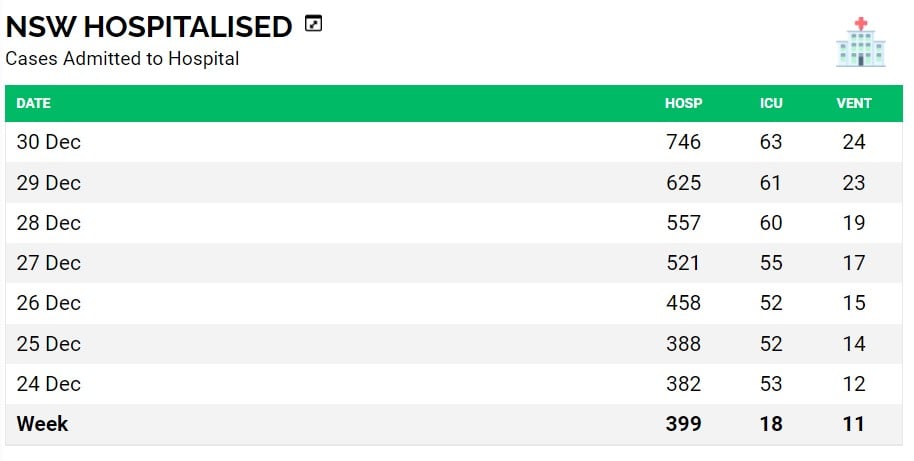Click the weekly HOSP total 399
The width and height of the screenshot is (914, 461).
point(683,424)
